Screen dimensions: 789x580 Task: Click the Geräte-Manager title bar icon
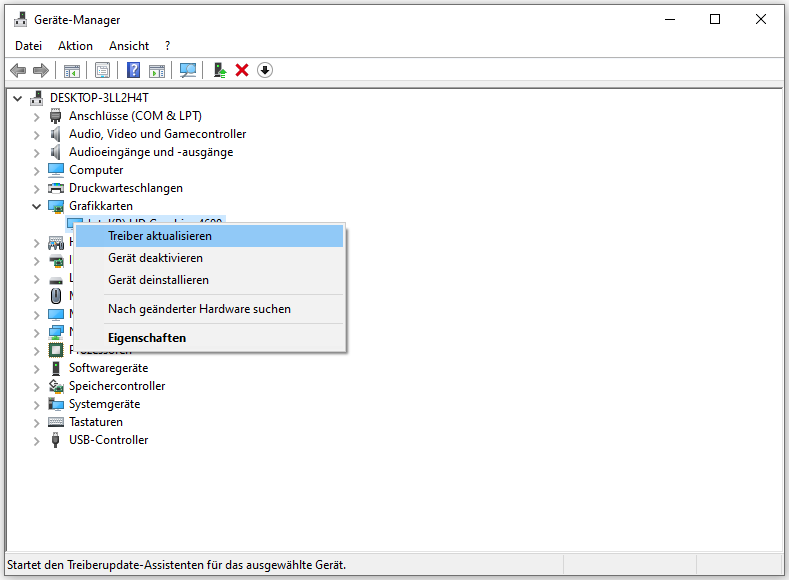[21, 20]
